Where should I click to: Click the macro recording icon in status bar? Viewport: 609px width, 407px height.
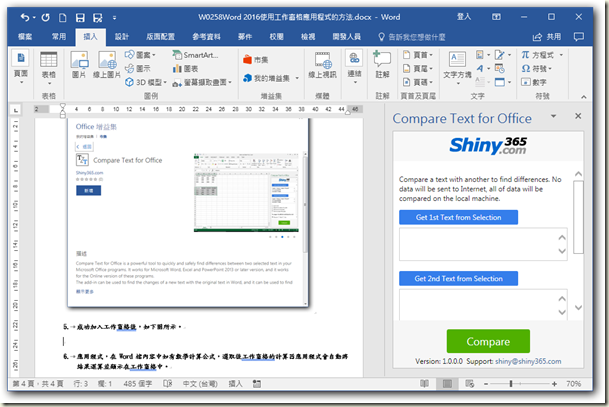[x=257, y=384]
